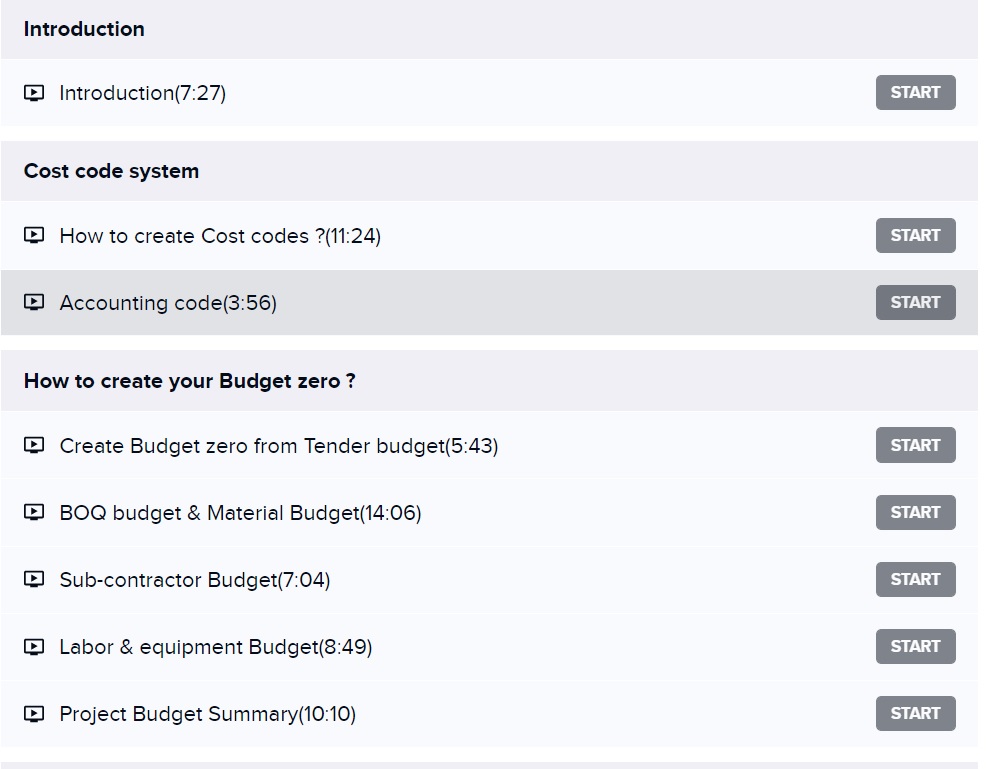The image size is (986, 769).
Task: Click video icon beside Accounting code lesson
Action: click(x=34, y=302)
